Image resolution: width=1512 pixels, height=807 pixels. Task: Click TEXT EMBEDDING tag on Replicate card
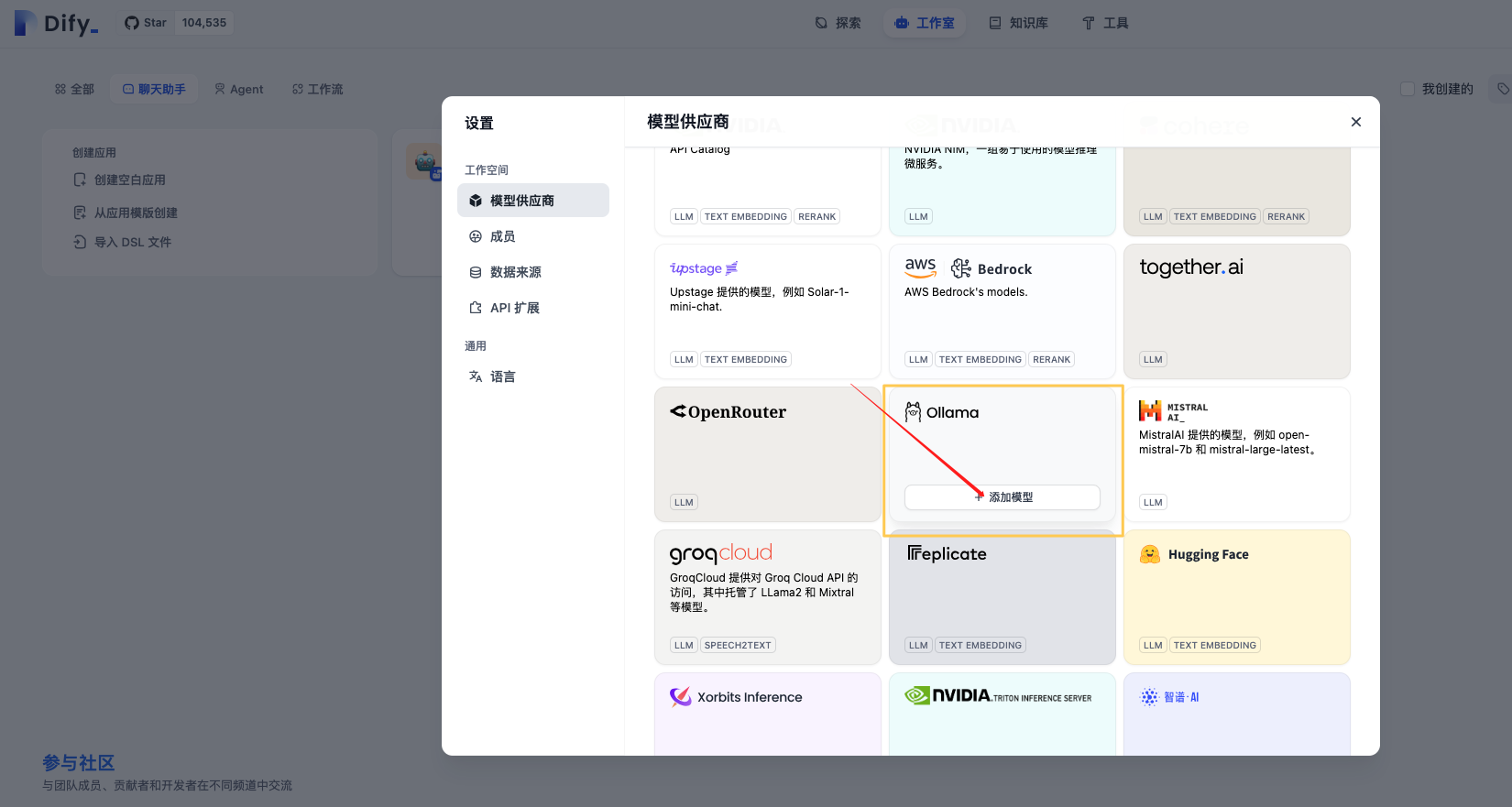(981, 645)
